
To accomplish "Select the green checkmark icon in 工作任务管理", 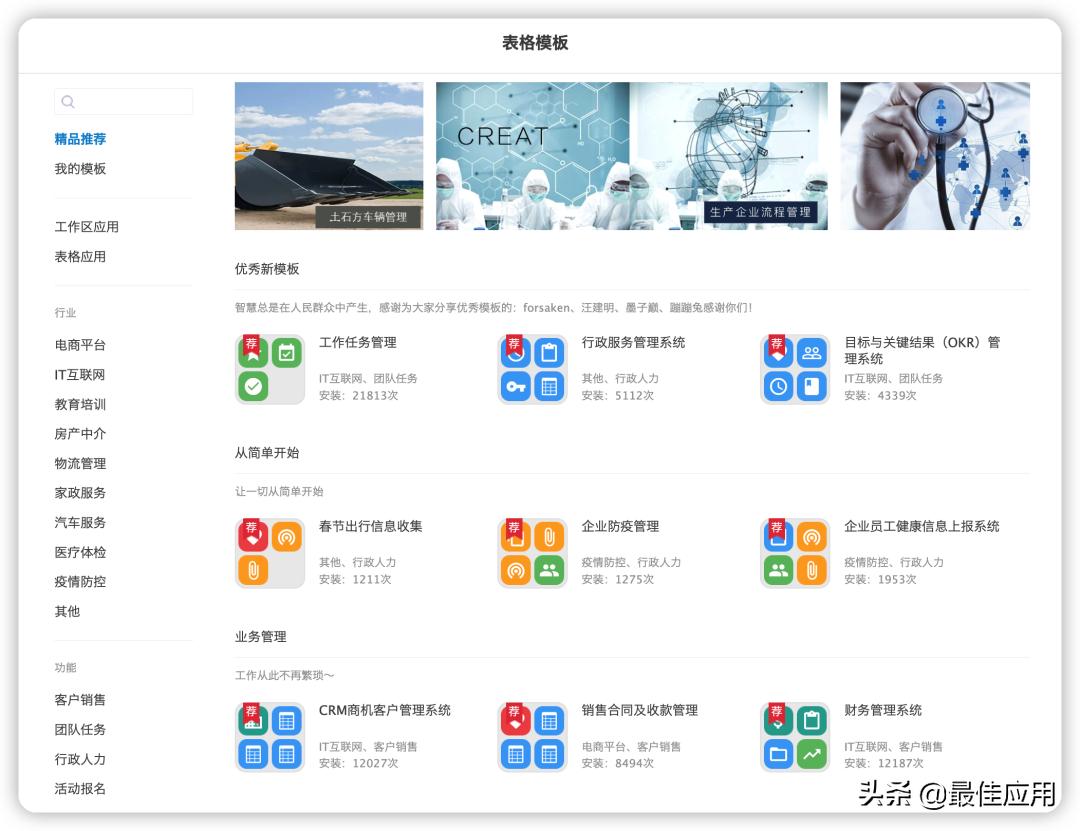I will pyautogui.click(x=251, y=387).
